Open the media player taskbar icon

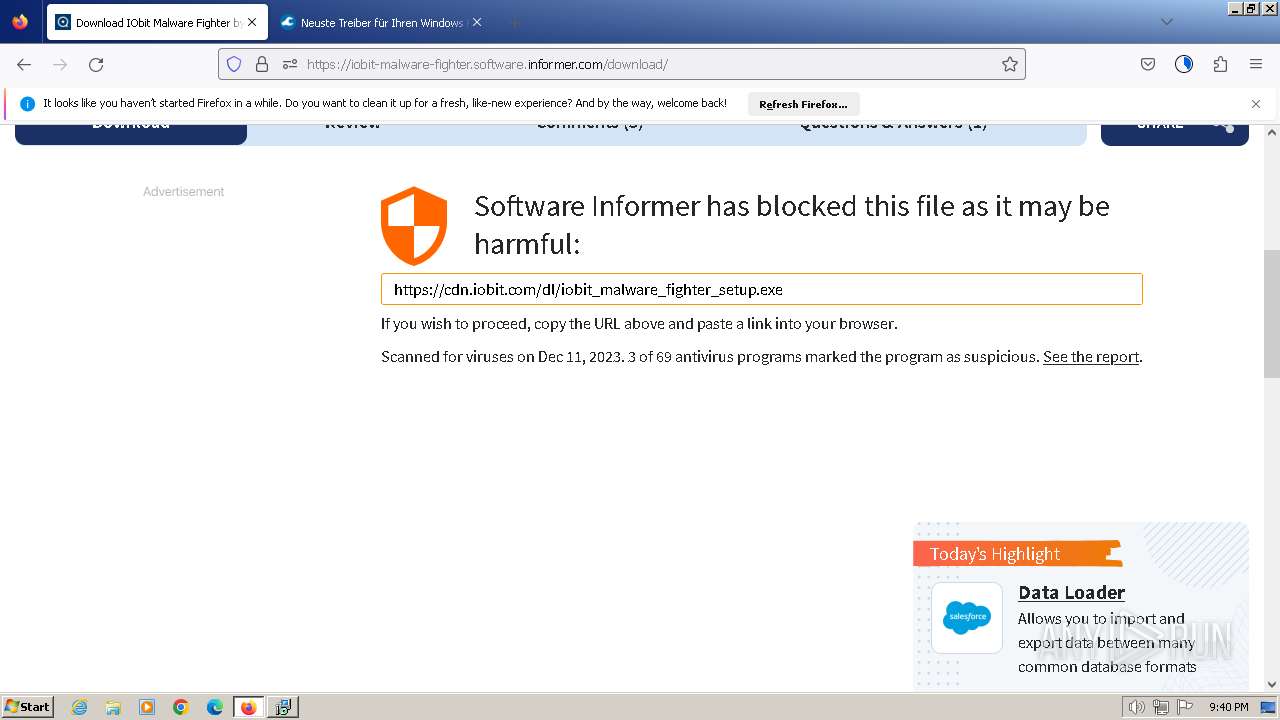click(x=147, y=707)
